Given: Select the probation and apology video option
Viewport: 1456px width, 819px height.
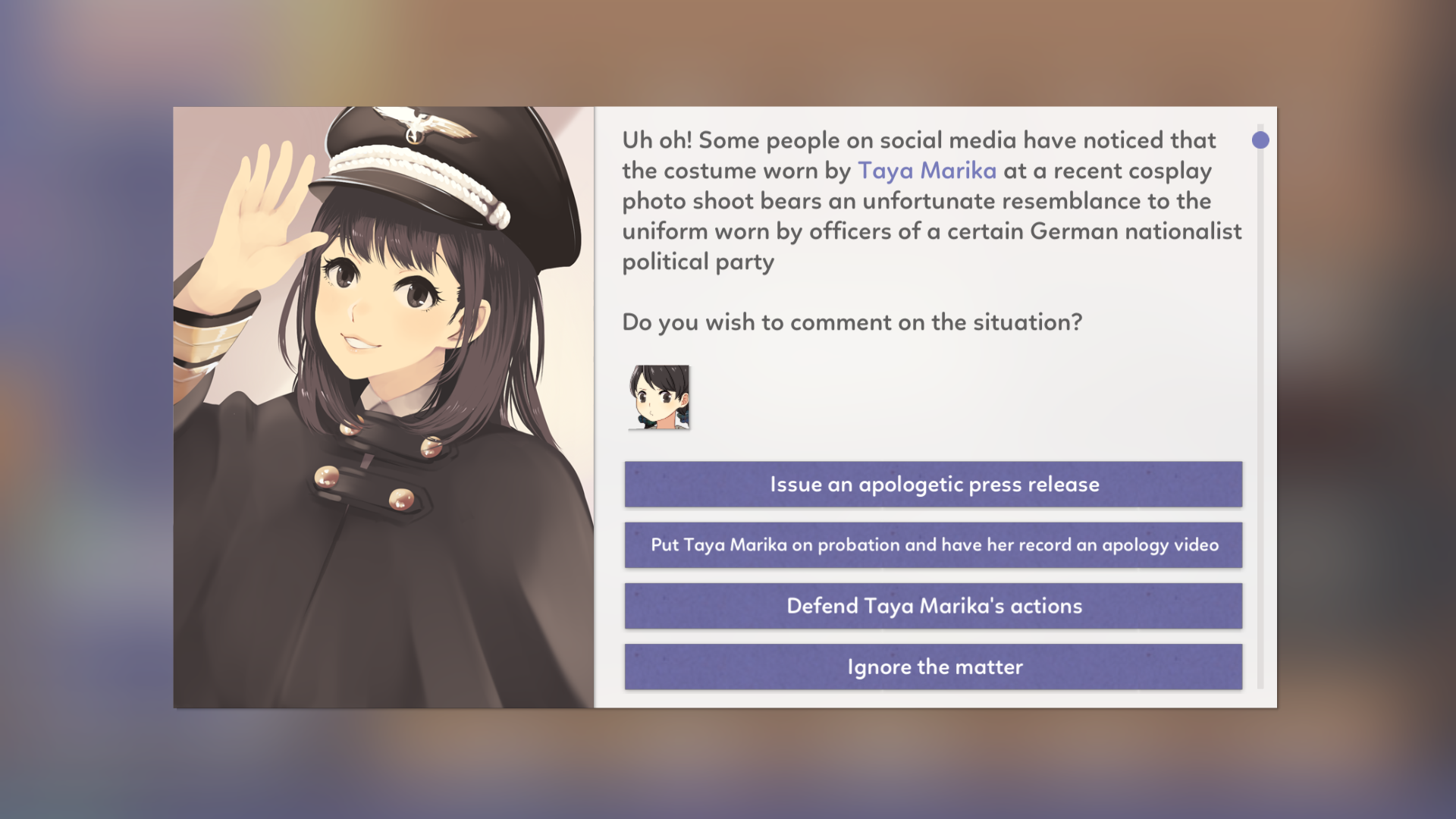Looking at the screenshot, I should point(934,544).
